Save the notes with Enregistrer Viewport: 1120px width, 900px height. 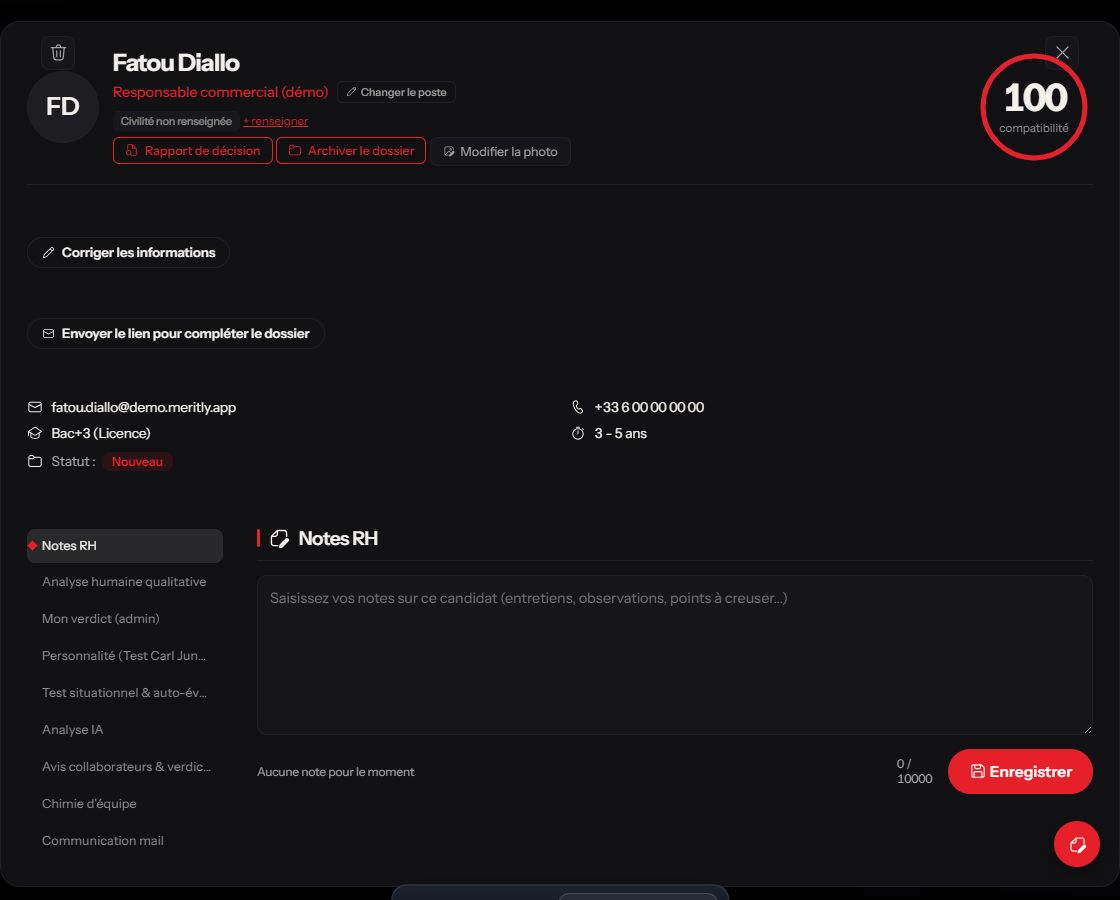pyautogui.click(x=1020, y=771)
